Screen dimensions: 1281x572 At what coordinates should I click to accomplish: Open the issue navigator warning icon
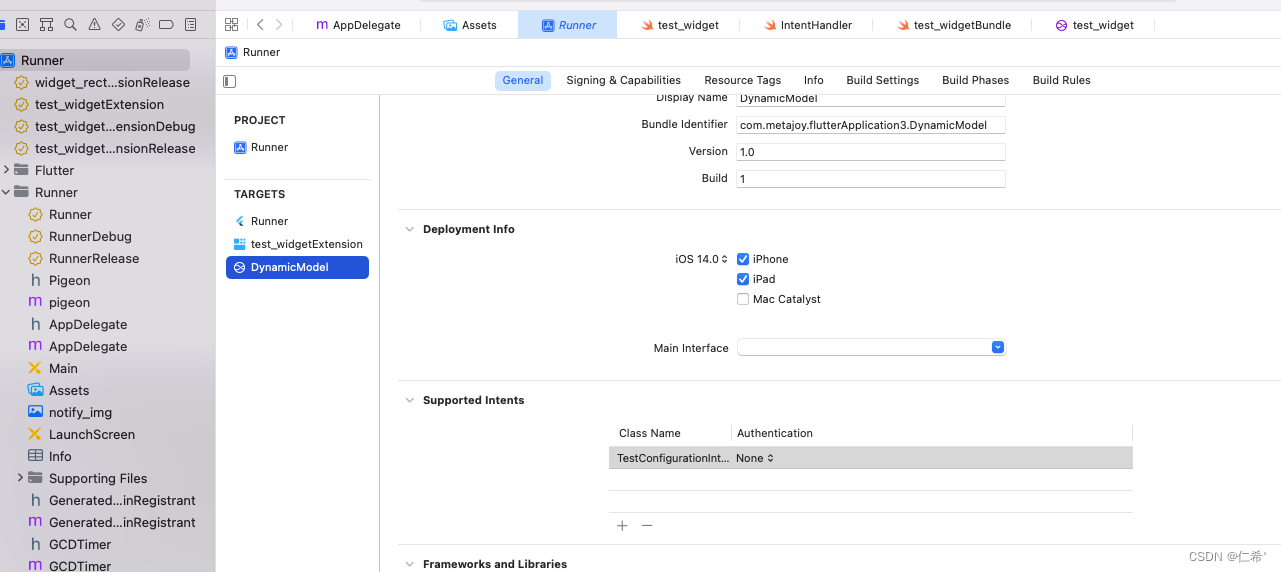click(x=94, y=24)
